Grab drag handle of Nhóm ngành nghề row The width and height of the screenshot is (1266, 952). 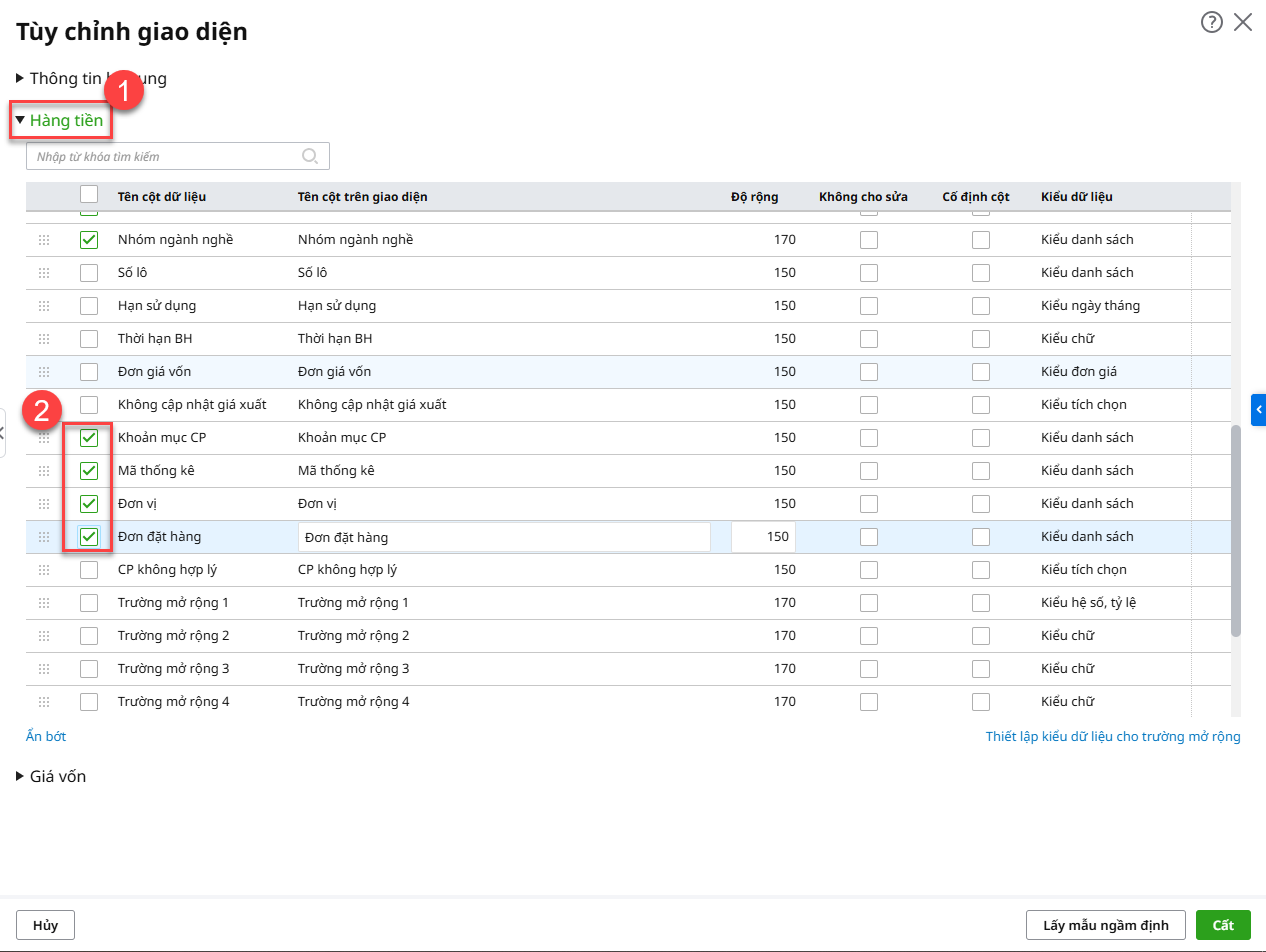tap(44, 240)
